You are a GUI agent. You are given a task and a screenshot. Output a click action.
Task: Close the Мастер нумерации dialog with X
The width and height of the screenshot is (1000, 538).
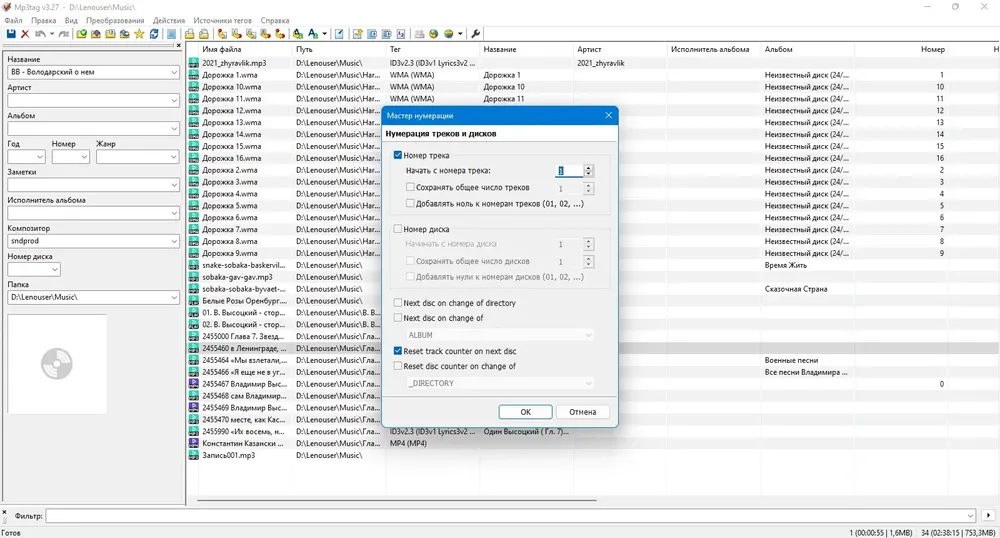point(608,116)
